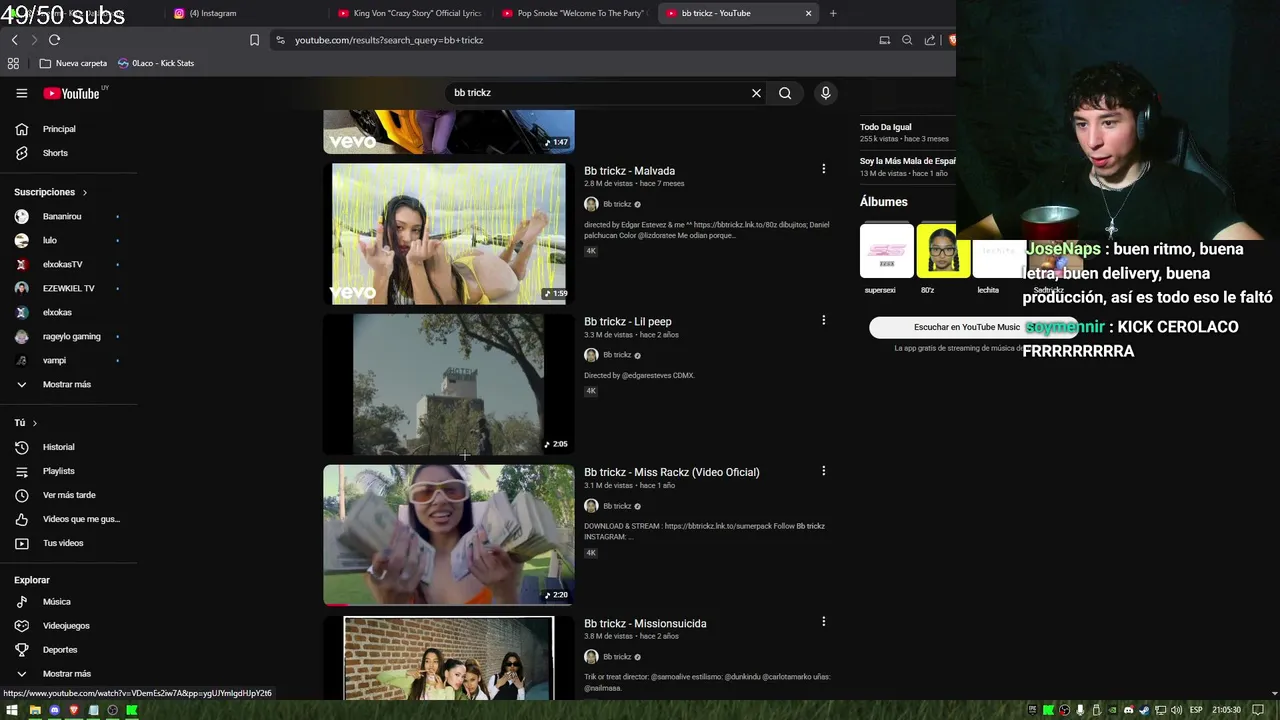
Task: Click the browser address bar URL
Action: coord(389,40)
